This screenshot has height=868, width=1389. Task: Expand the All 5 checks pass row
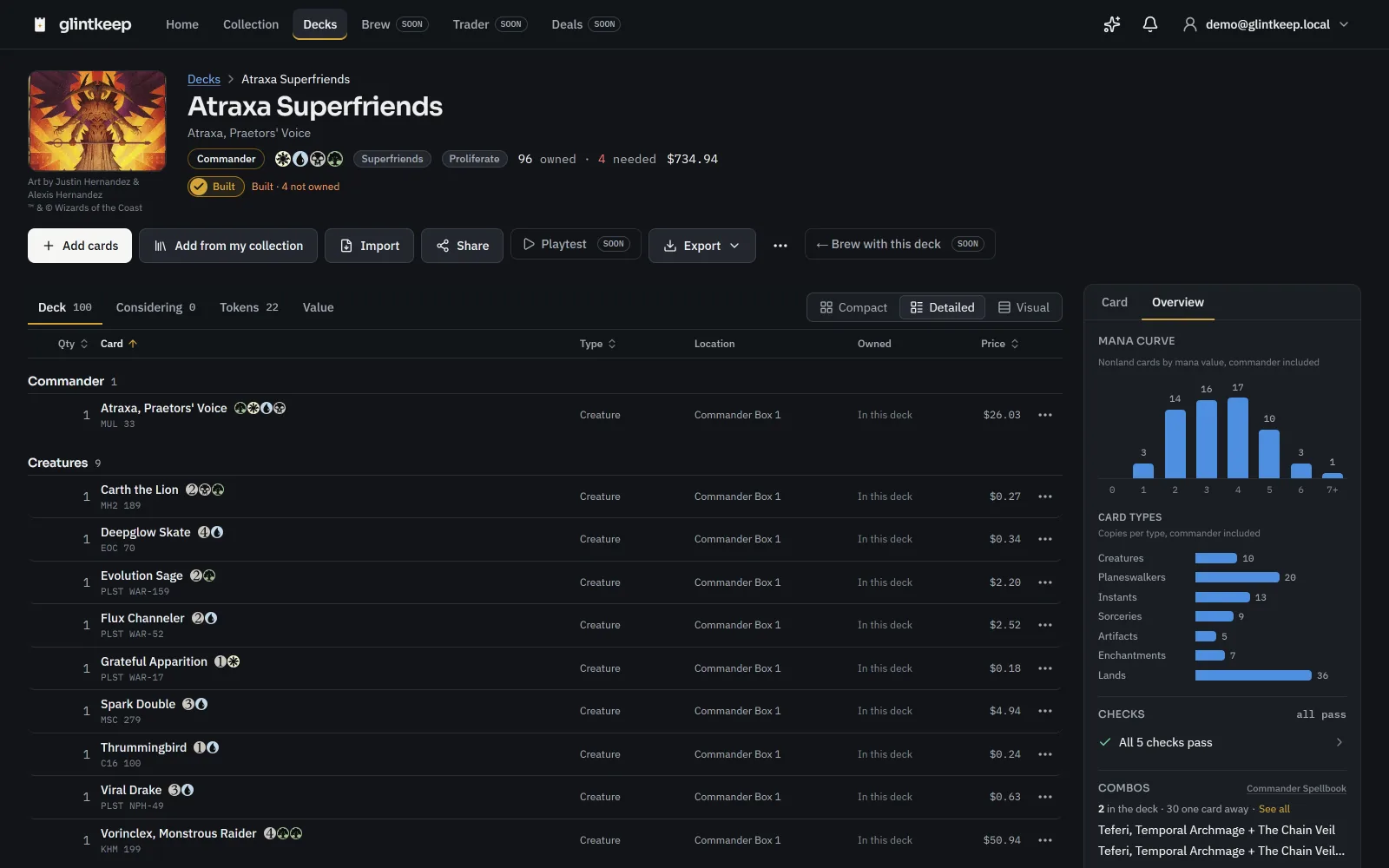[1221, 742]
